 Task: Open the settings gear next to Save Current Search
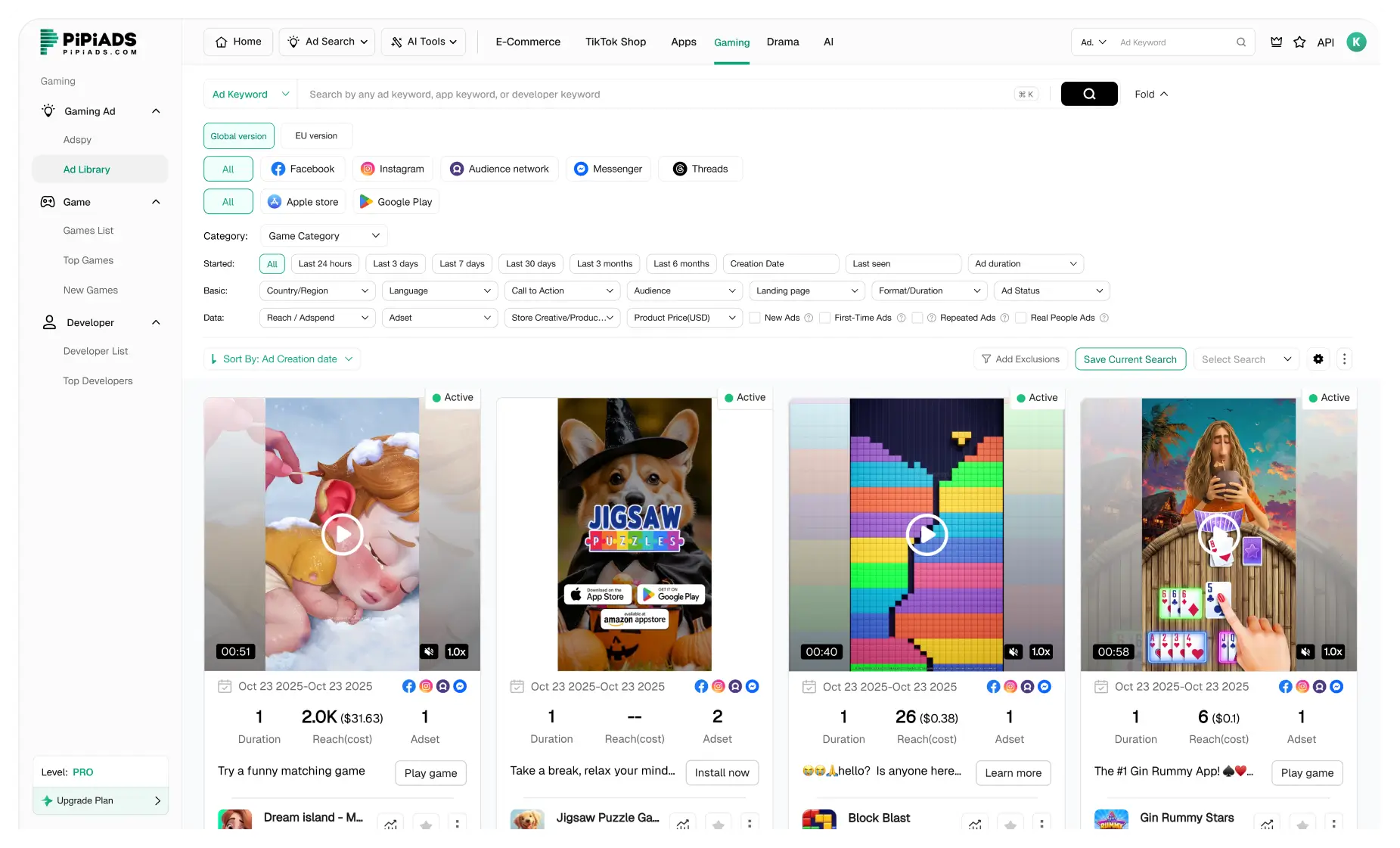1318,359
